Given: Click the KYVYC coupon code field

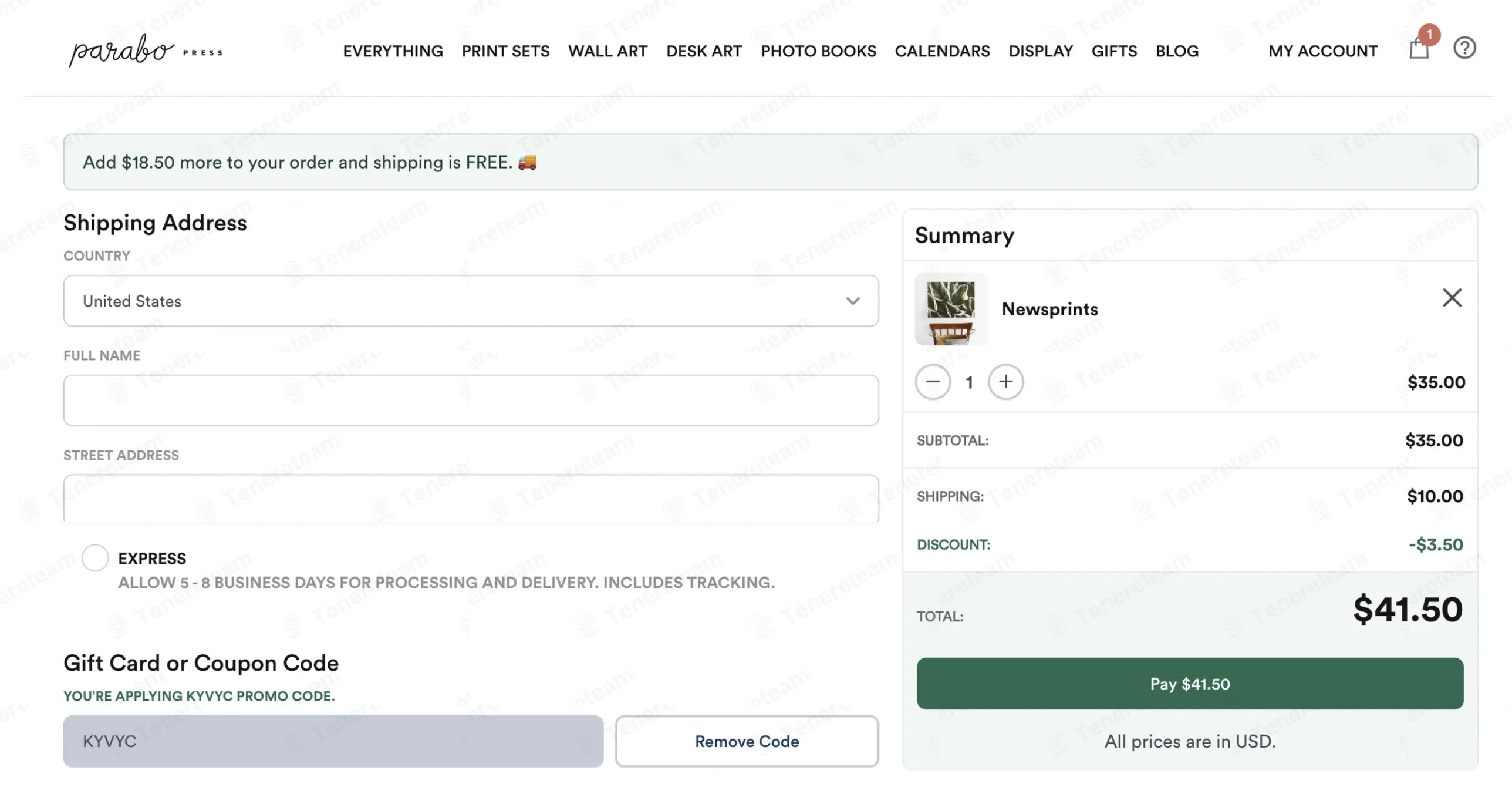Looking at the screenshot, I should point(333,741).
